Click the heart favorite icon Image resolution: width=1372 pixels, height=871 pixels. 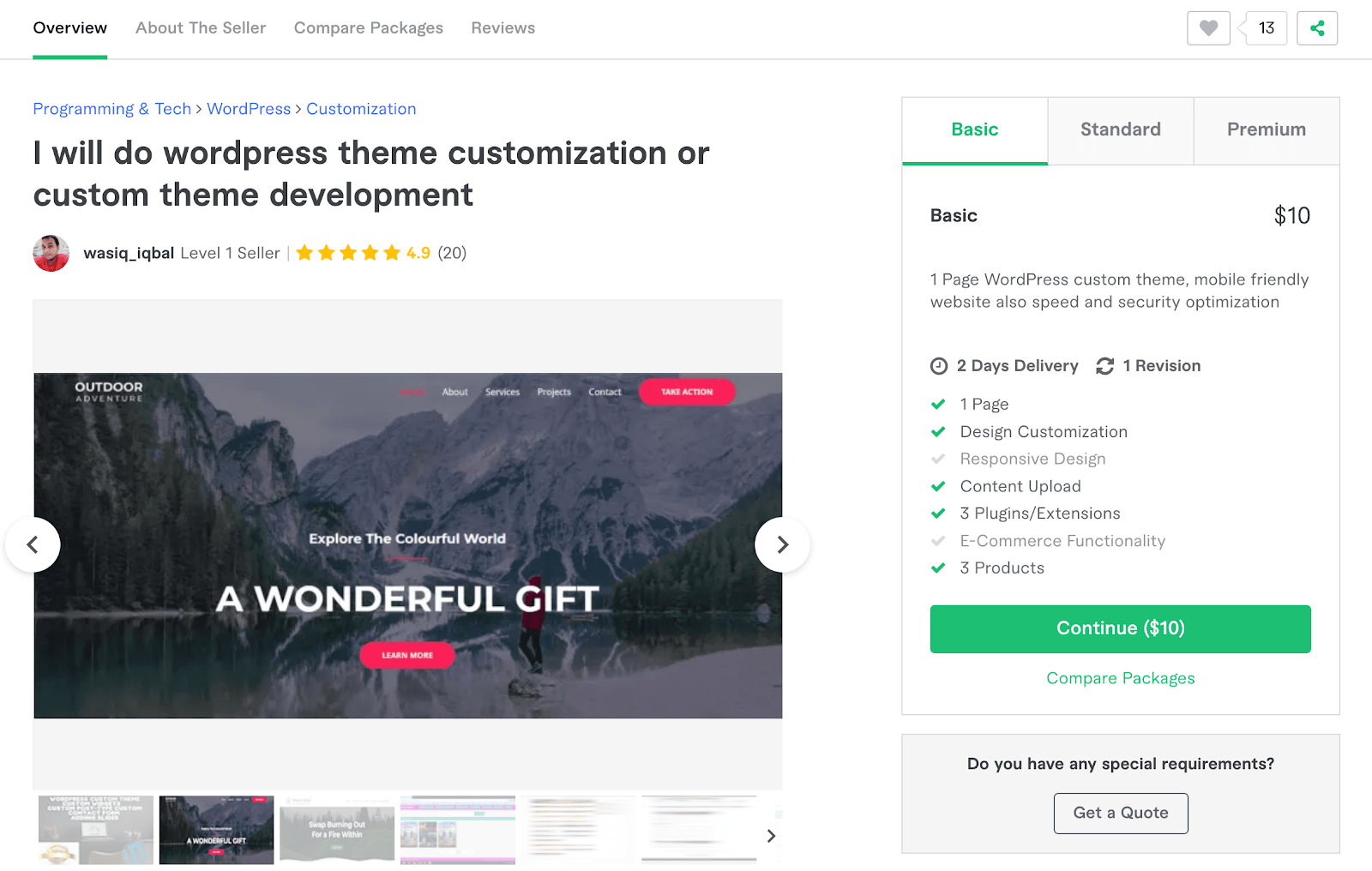coord(1208,28)
